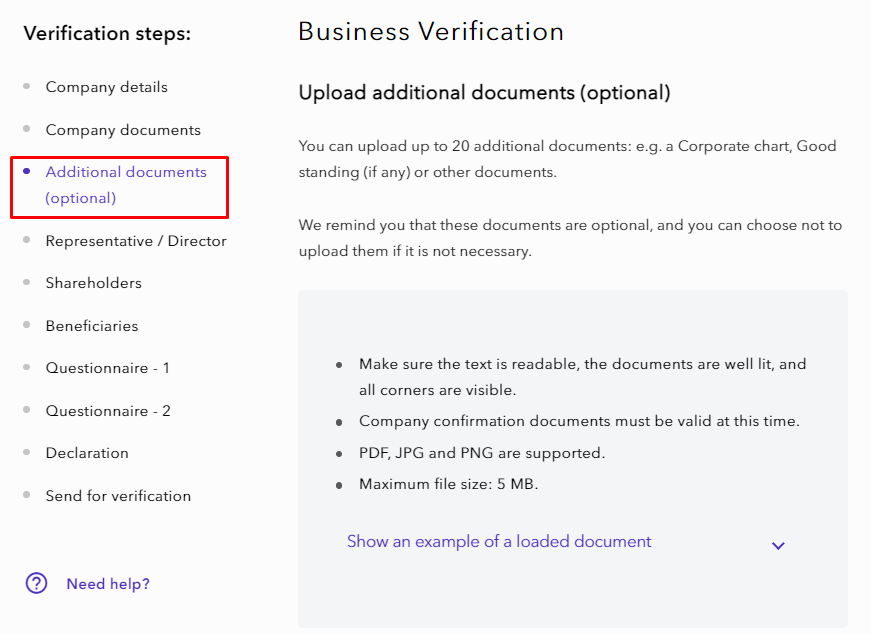
Task: Go to the Declaration step
Action: point(87,453)
